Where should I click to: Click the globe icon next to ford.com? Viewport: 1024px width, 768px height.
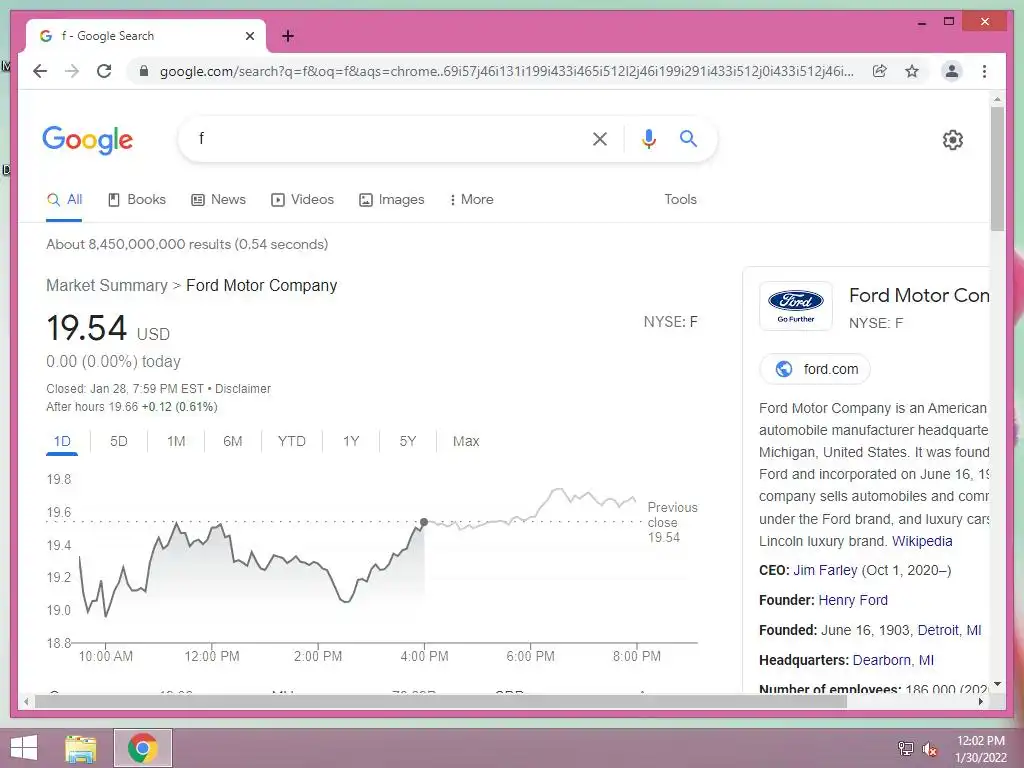pyautogui.click(x=784, y=369)
